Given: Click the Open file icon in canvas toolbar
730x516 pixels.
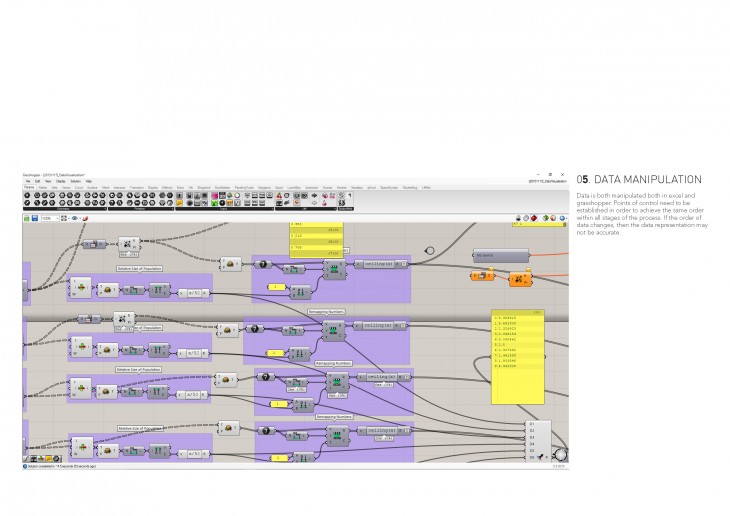Looking at the screenshot, I should coord(27,217).
